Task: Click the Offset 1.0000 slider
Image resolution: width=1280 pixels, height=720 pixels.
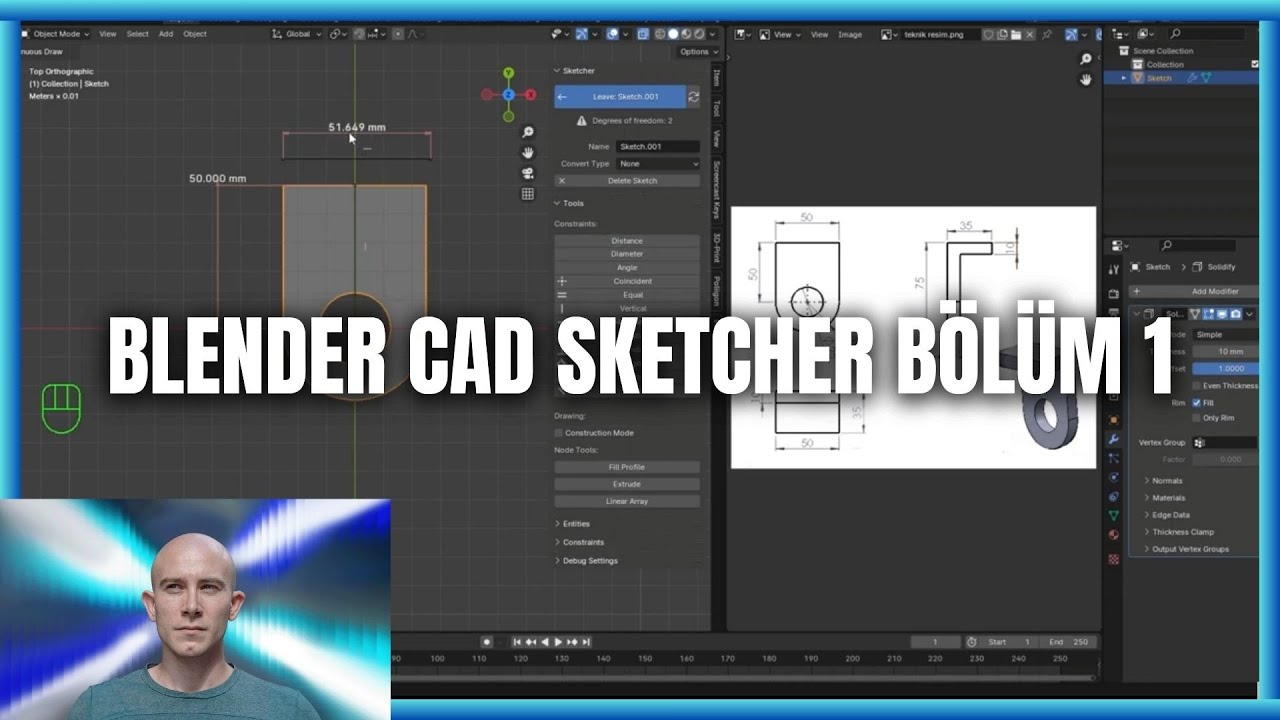Action: [x=1225, y=368]
